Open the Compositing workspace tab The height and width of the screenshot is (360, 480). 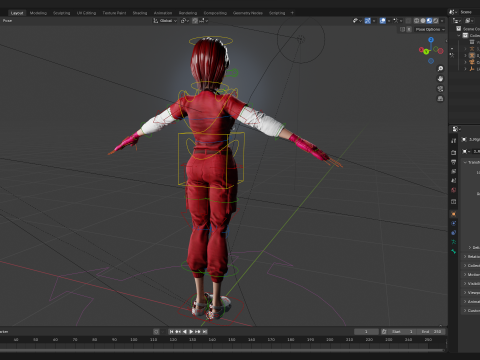pyautogui.click(x=215, y=13)
